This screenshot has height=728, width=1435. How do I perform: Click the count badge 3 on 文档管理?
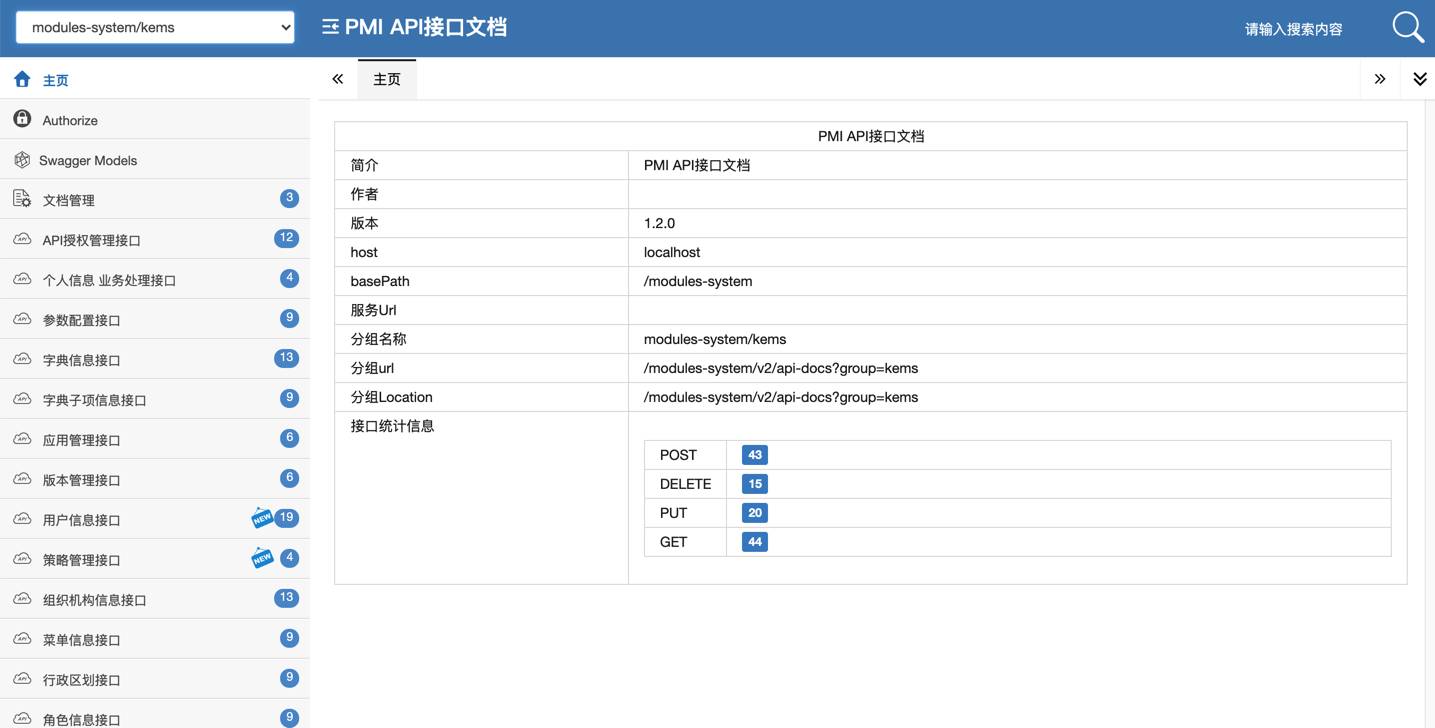pyautogui.click(x=289, y=198)
